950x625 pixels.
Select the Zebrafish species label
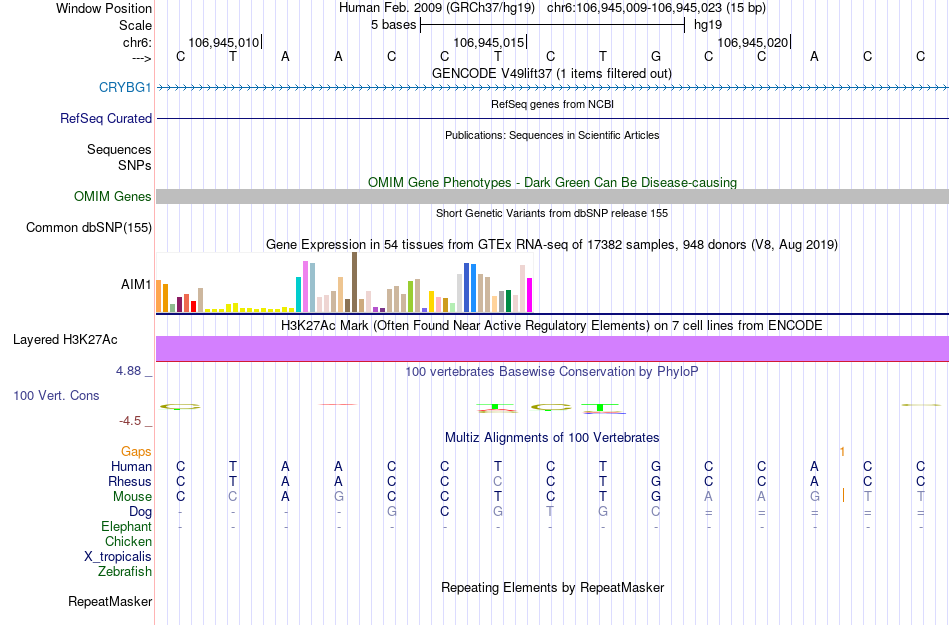pyautogui.click(x=125, y=571)
